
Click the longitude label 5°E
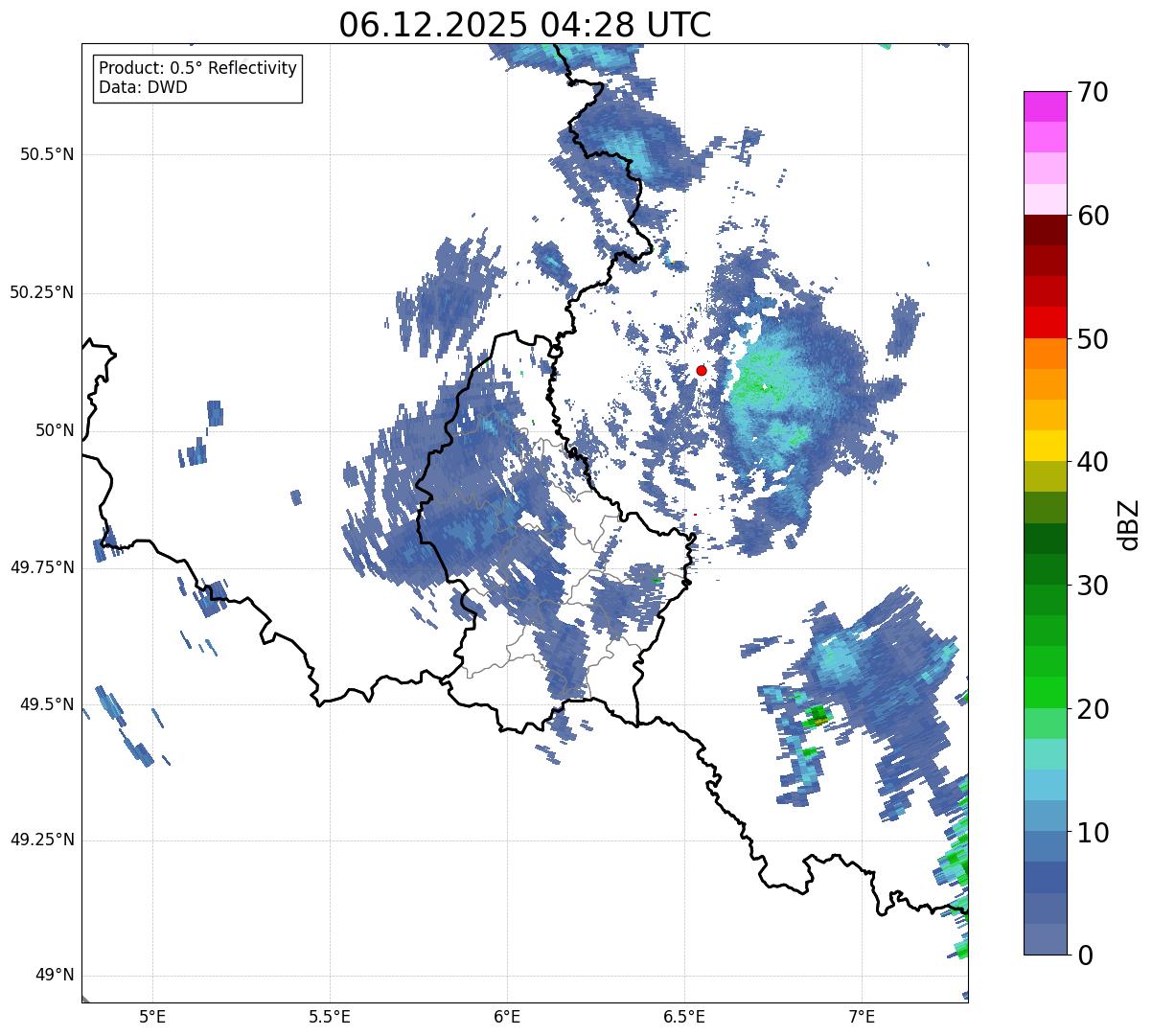152,1016
